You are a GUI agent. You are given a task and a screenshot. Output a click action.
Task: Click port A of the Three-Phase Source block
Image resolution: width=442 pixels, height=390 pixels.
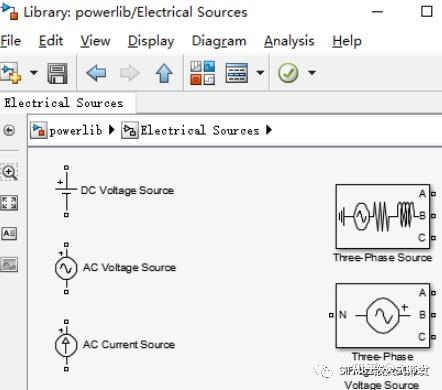coord(433,194)
